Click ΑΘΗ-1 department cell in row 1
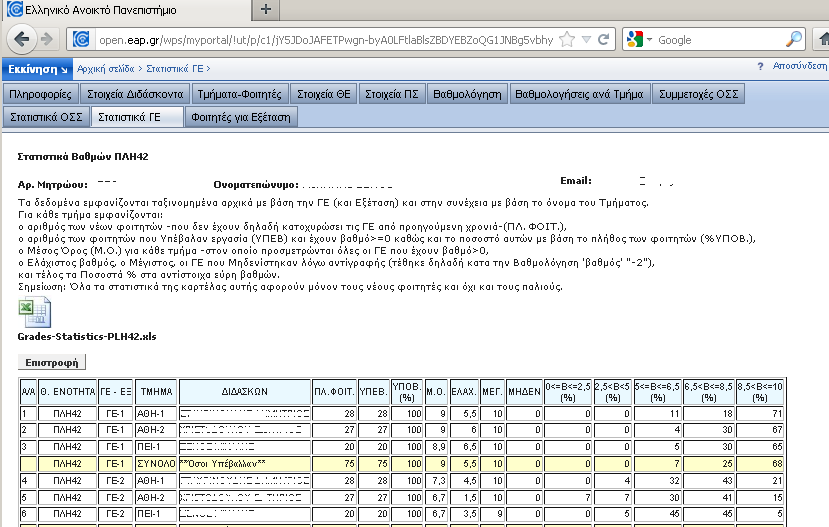The image size is (829, 527). click(x=156, y=413)
